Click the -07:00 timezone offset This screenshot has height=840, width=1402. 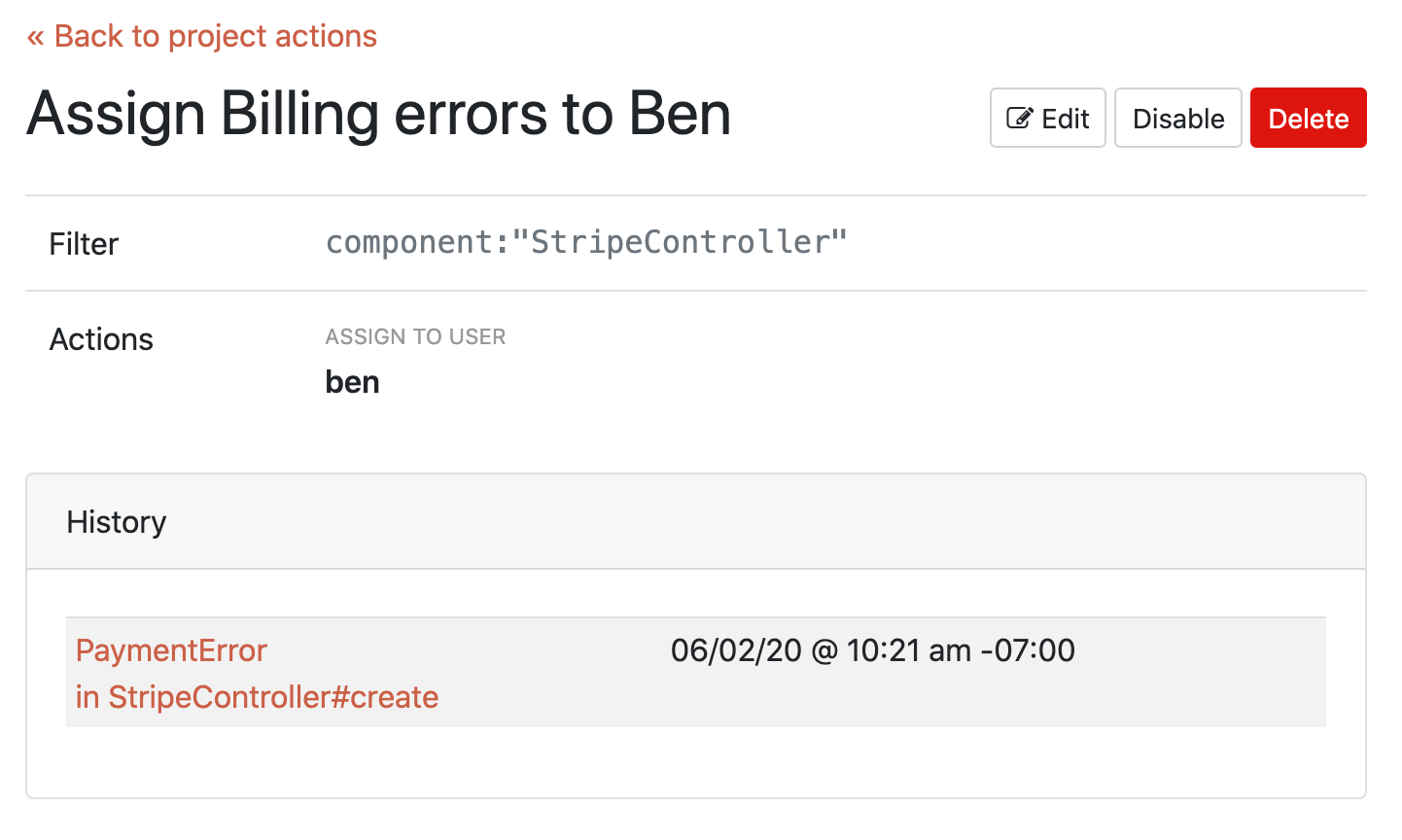pos(1028,650)
